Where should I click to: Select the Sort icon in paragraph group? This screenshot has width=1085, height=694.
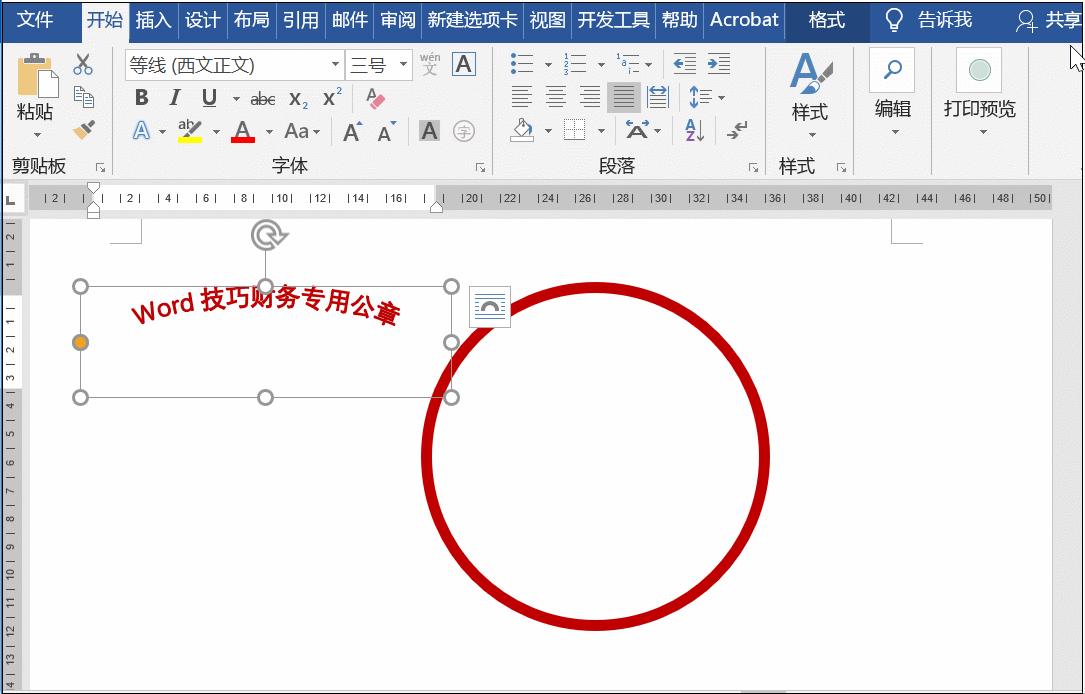[x=695, y=131]
